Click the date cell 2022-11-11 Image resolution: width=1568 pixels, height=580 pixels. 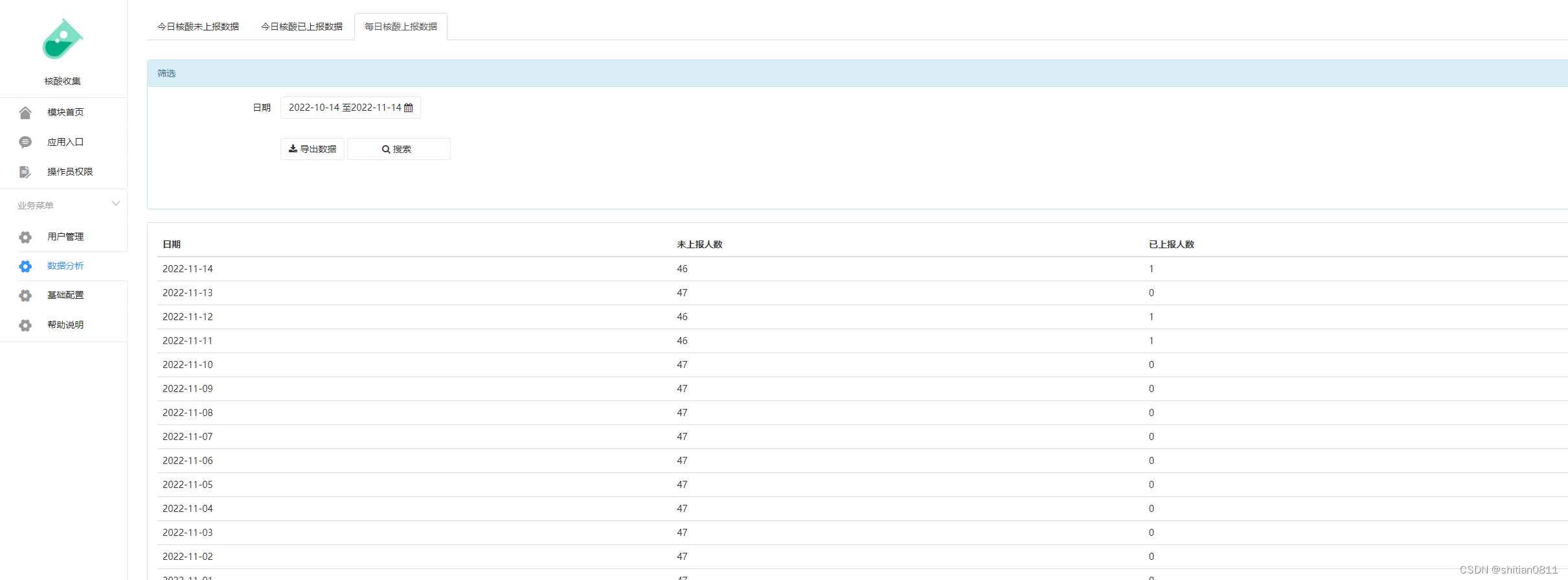click(x=188, y=341)
